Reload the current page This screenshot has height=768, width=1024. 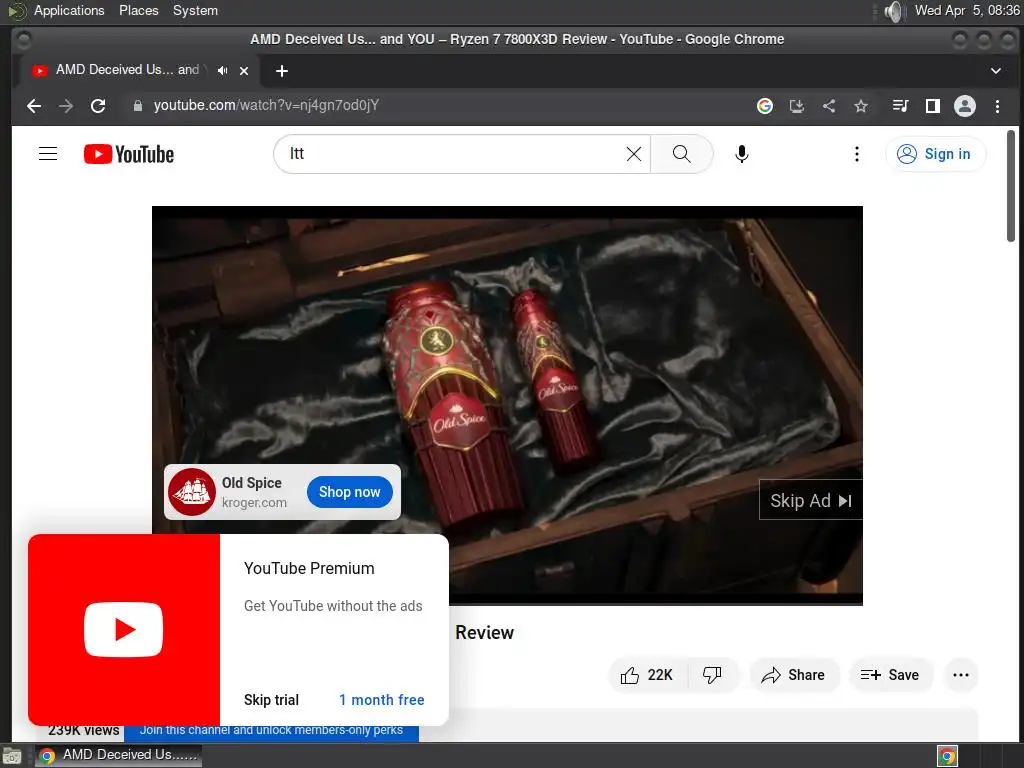click(x=98, y=106)
